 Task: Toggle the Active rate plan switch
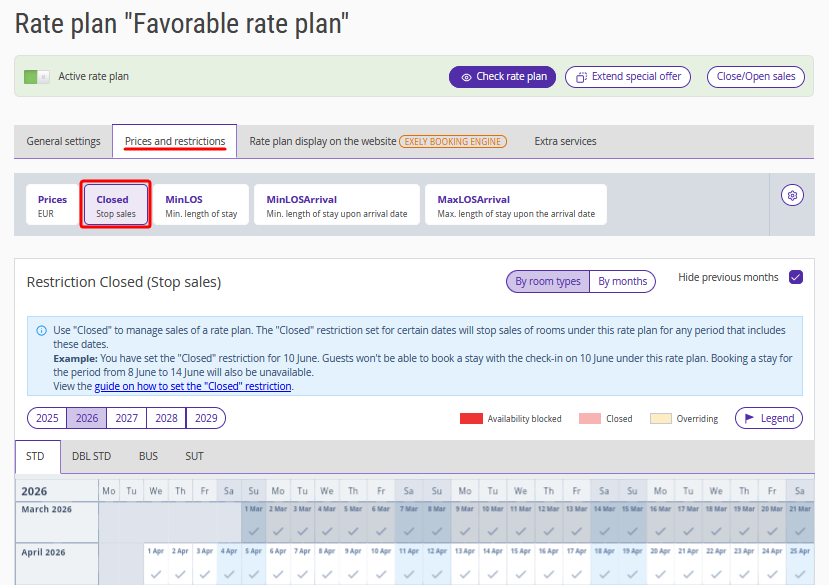point(37,76)
